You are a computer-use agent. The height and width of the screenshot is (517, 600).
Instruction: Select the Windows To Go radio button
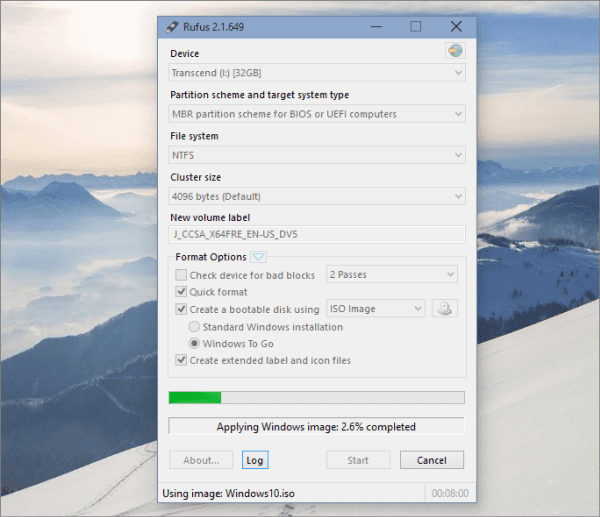click(x=194, y=343)
